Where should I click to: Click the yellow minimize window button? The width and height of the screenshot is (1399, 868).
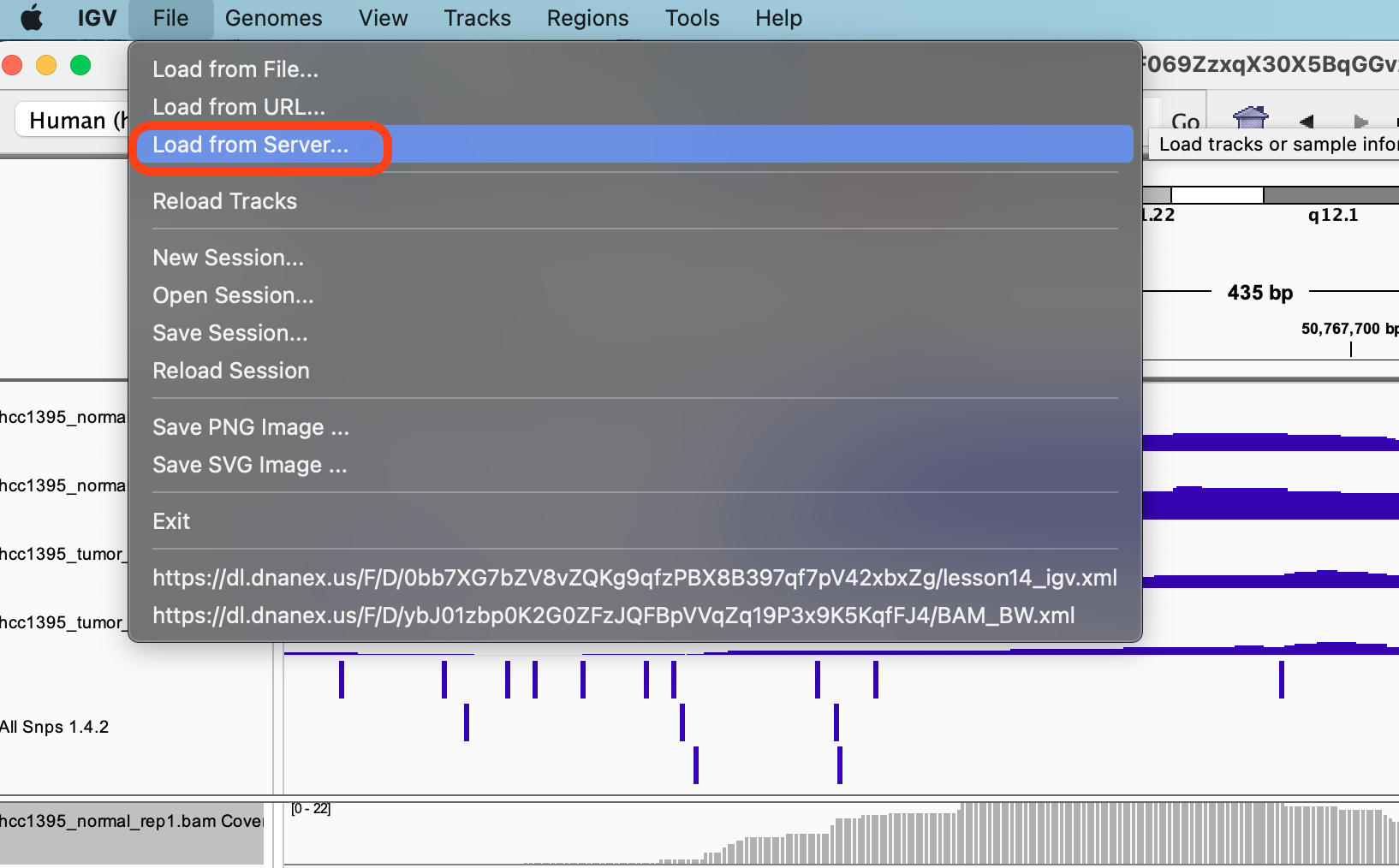tap(46, 65)
